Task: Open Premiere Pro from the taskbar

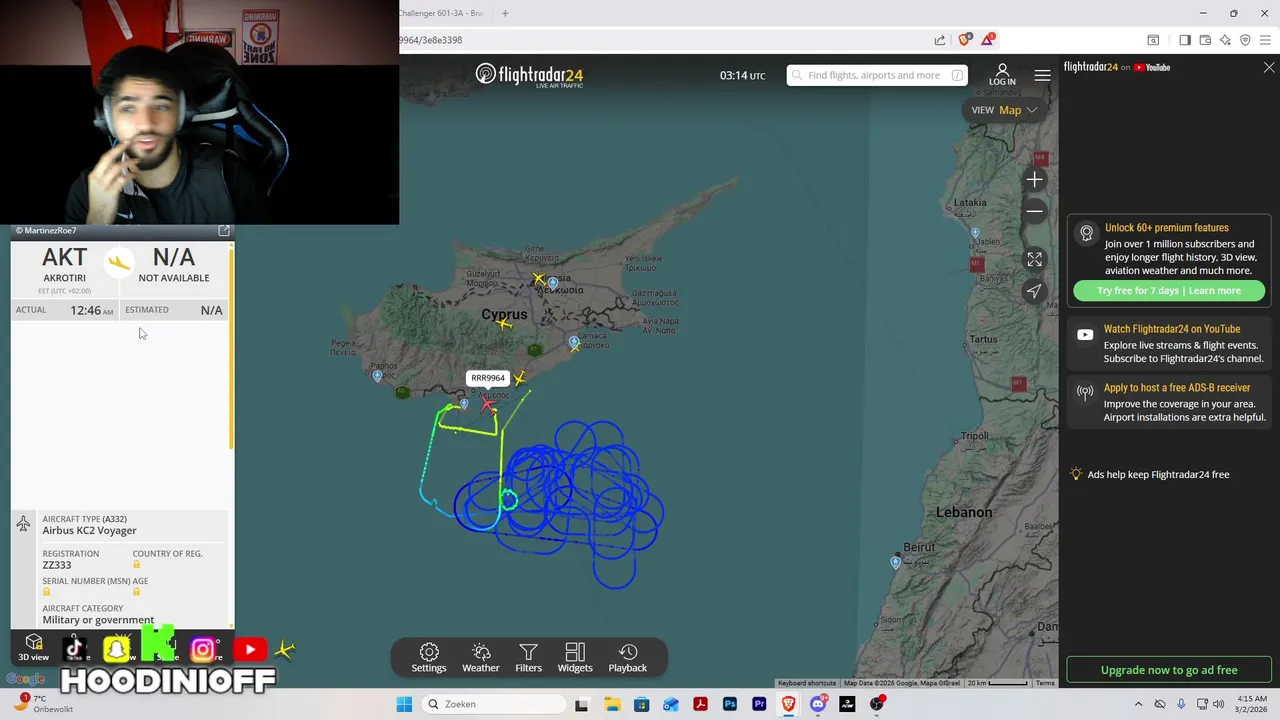Action: pyautogui.click(x=759, y=704)
